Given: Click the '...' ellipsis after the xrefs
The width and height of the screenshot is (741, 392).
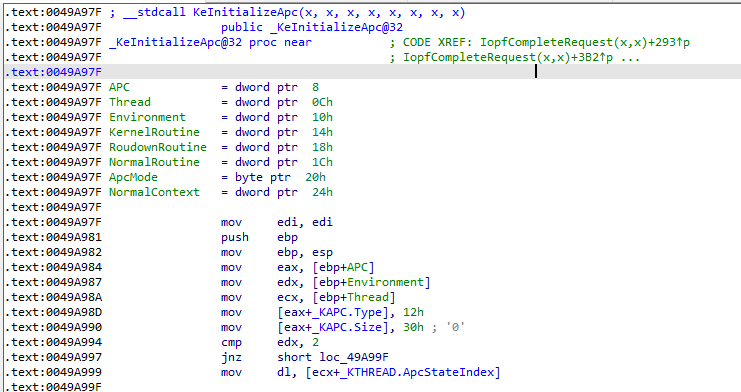Looking at the screenshot, I should (x=630, y=58).
